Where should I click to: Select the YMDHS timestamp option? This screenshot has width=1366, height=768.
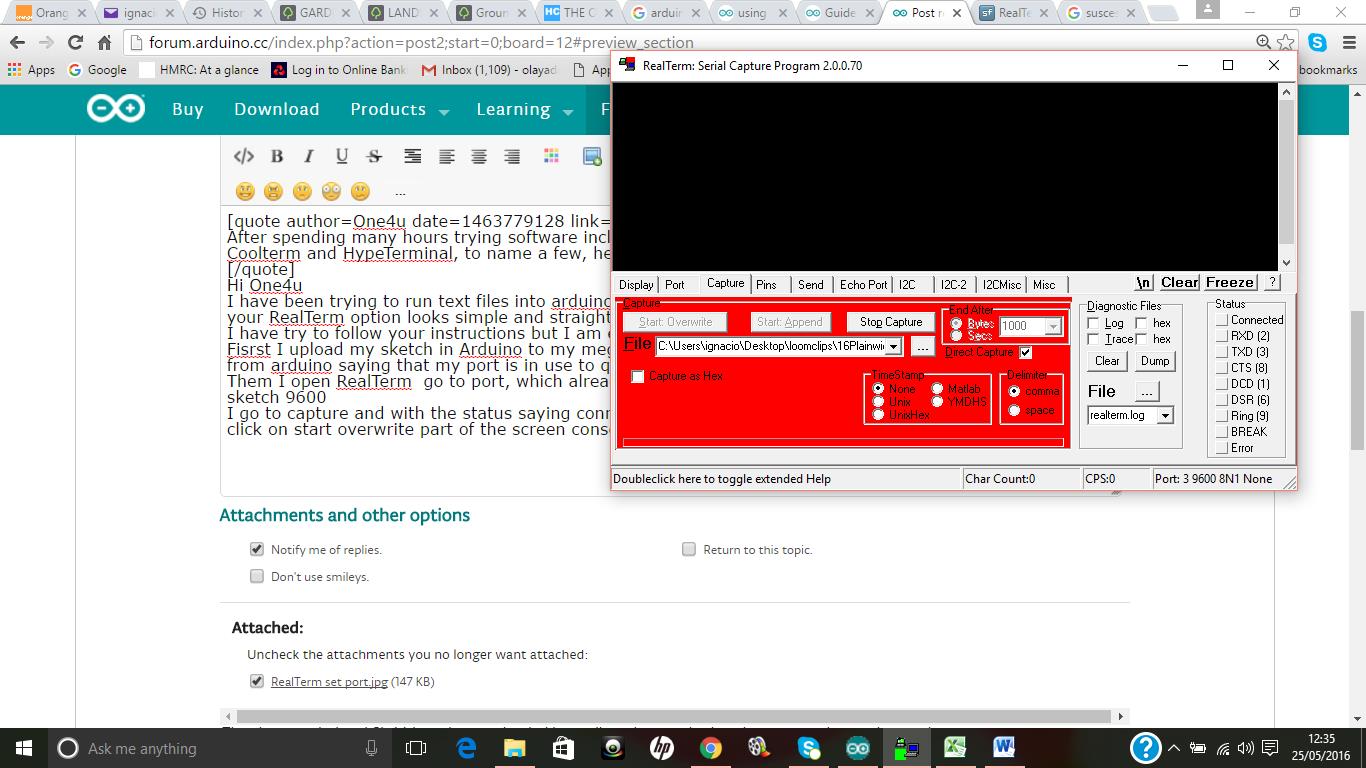point(938,401)
